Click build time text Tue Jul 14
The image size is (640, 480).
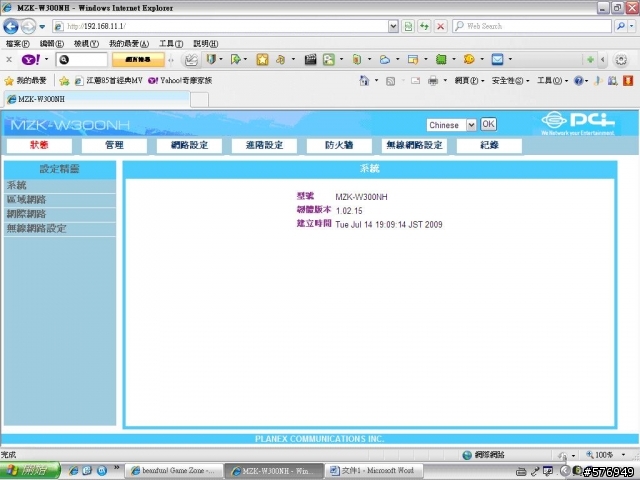pos(389,224)
